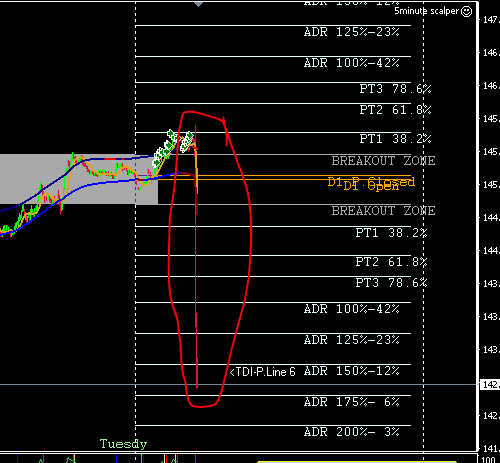The image size is (500, 463).
Task: Click the PT1 38.2% label above the breakout zone
Action: coord(395,139)
